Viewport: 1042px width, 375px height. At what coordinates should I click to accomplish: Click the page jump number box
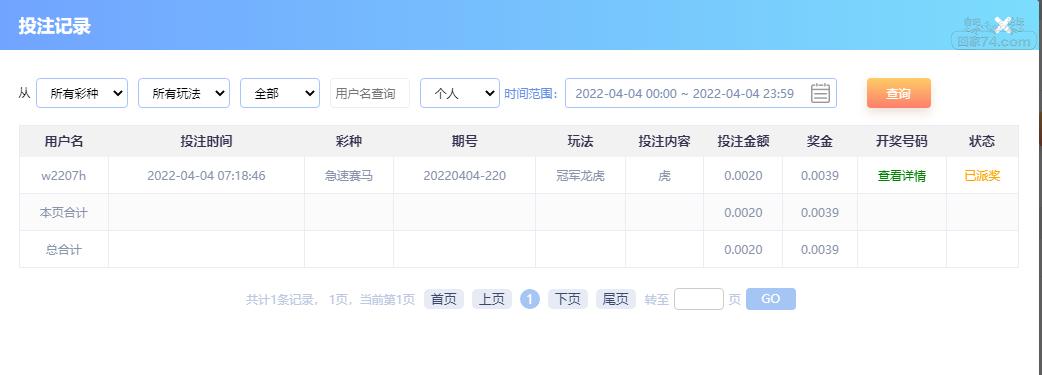tap(698, 299)
